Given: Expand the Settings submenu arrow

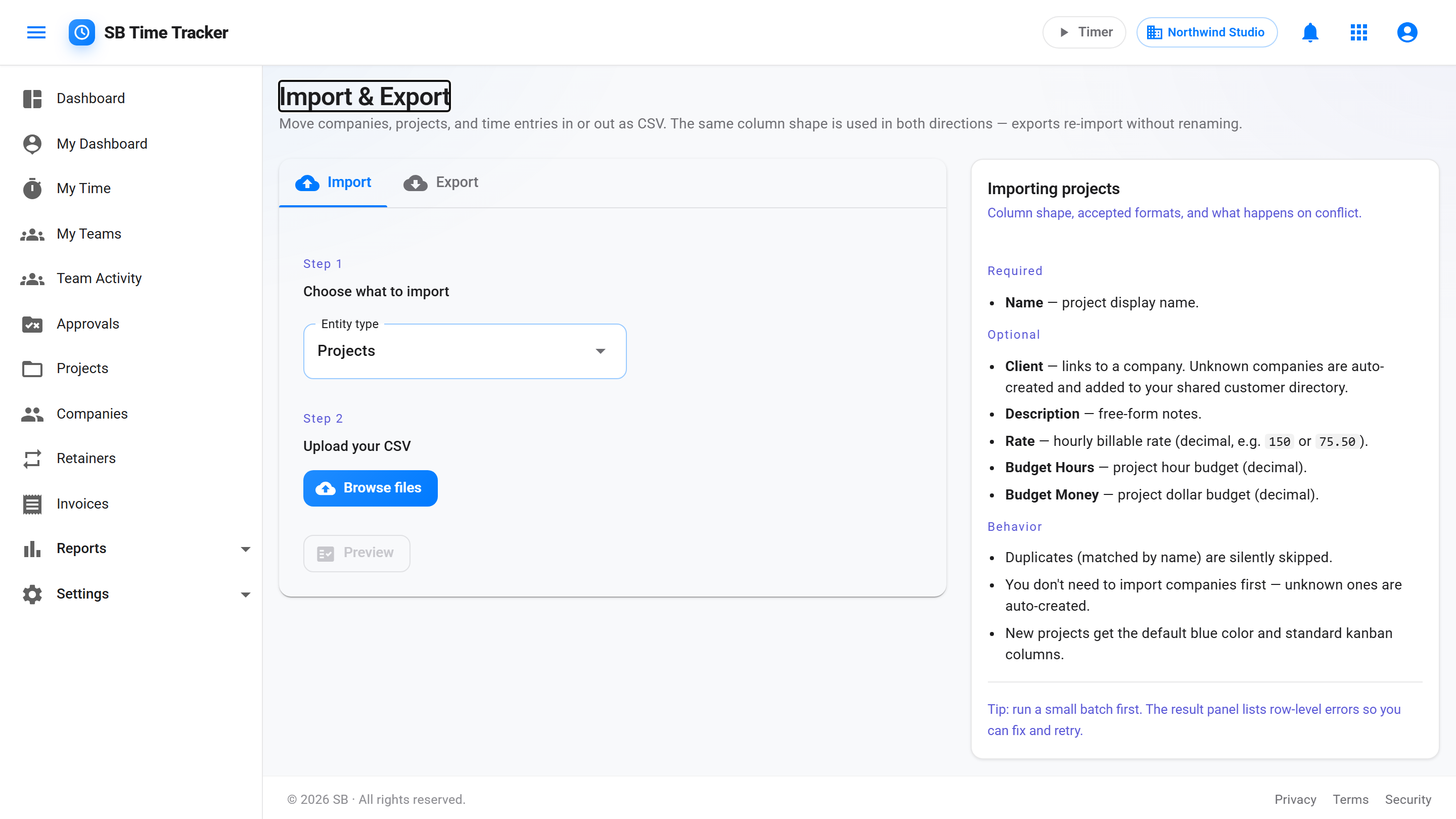Looking at the screenshot, I should [246, 594].
